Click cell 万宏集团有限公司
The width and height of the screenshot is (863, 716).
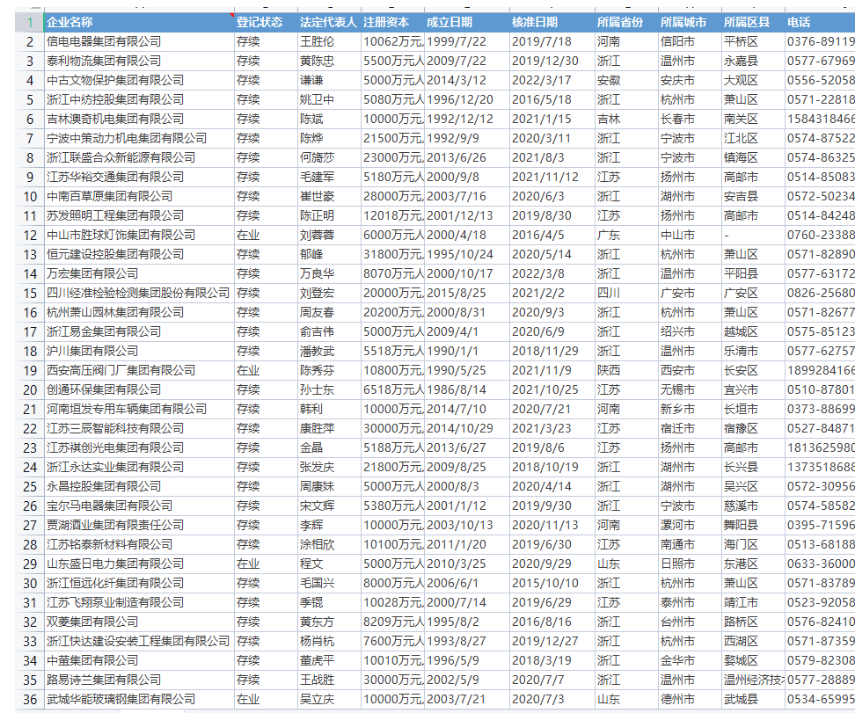[x=139, y=274]
